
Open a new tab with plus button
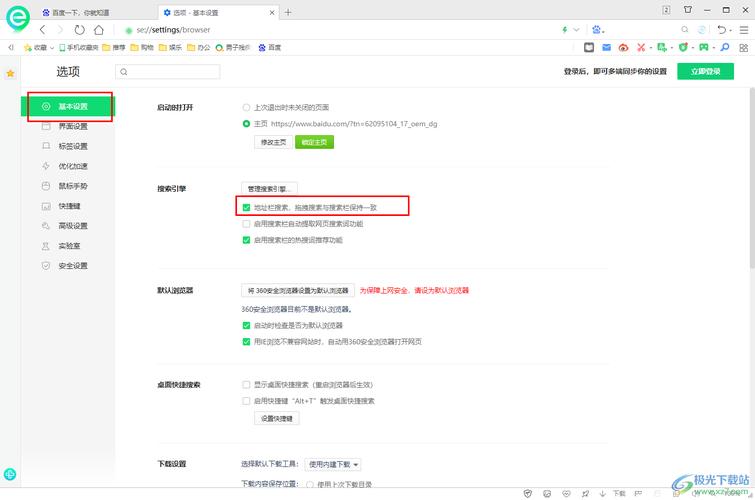[x=288, y=13]
